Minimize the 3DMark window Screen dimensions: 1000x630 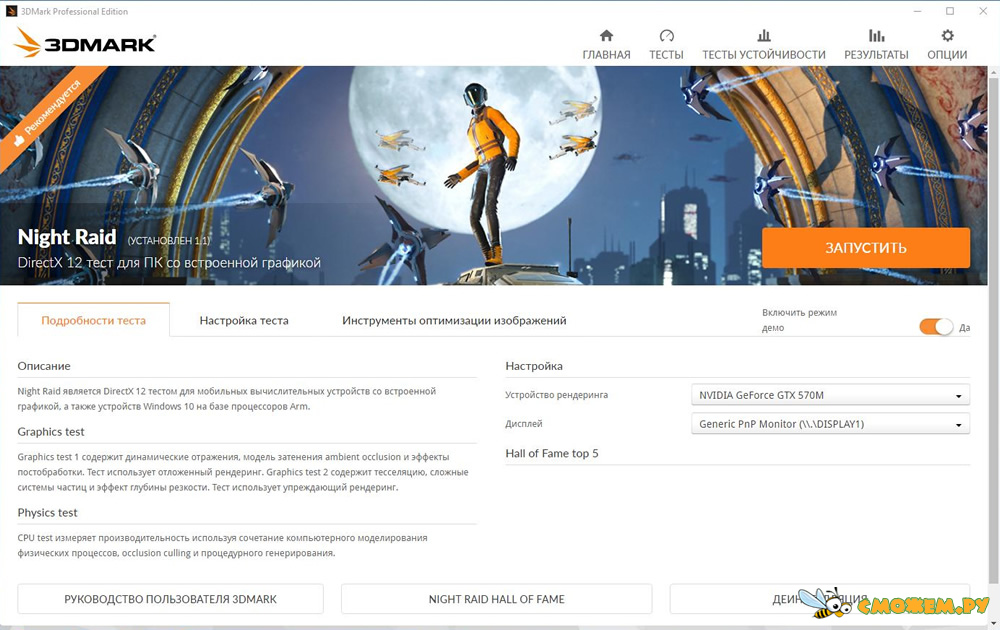[x=917, y=11]
